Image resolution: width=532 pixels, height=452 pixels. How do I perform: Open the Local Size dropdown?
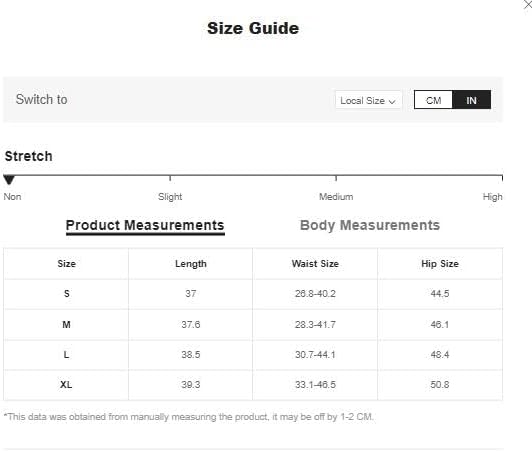pyautogui.click(x=368, y=100)
